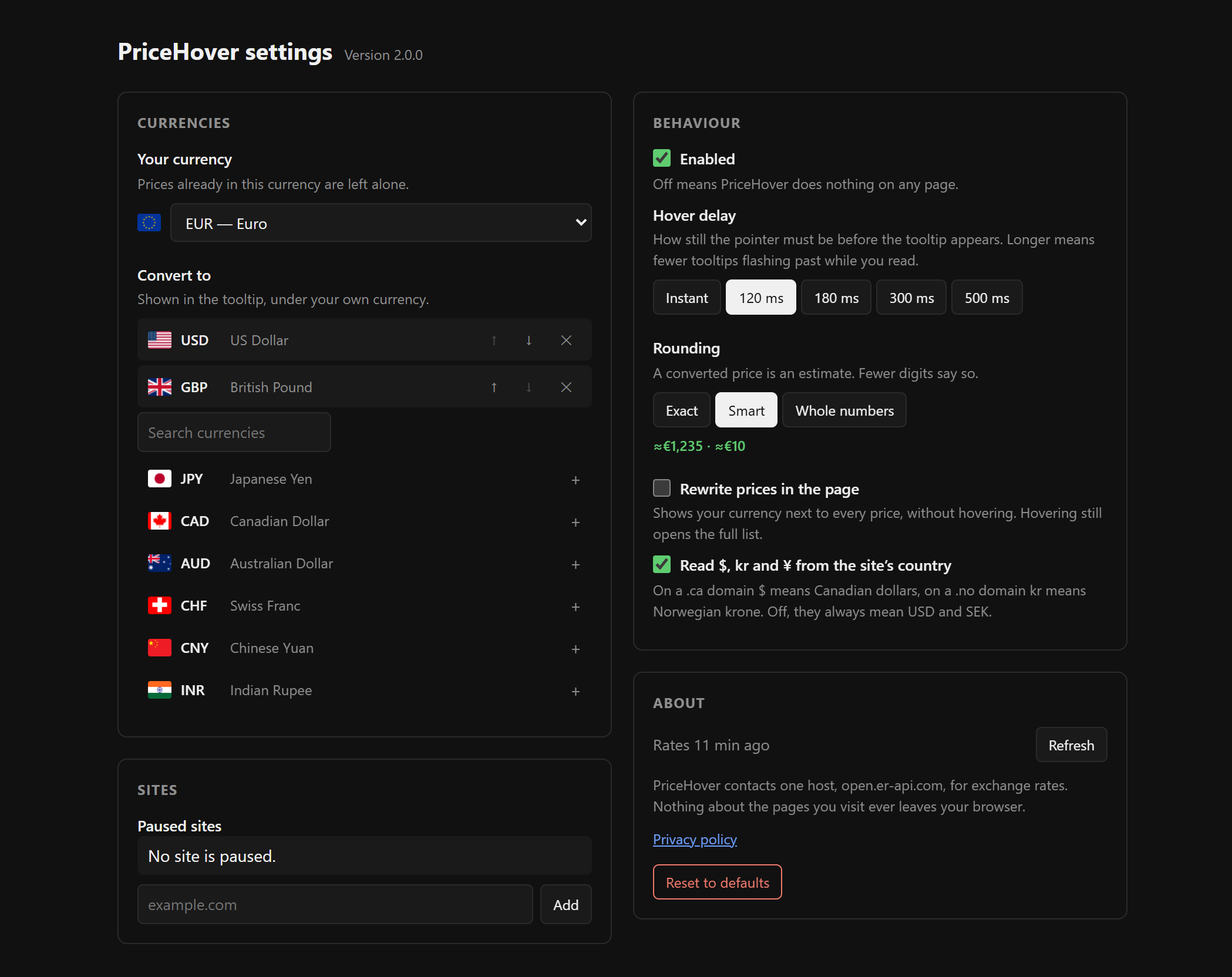Screen dimensions: 1232x977
Task: Select the Chinese Yuan label
Action: click(x=272, y=648)
